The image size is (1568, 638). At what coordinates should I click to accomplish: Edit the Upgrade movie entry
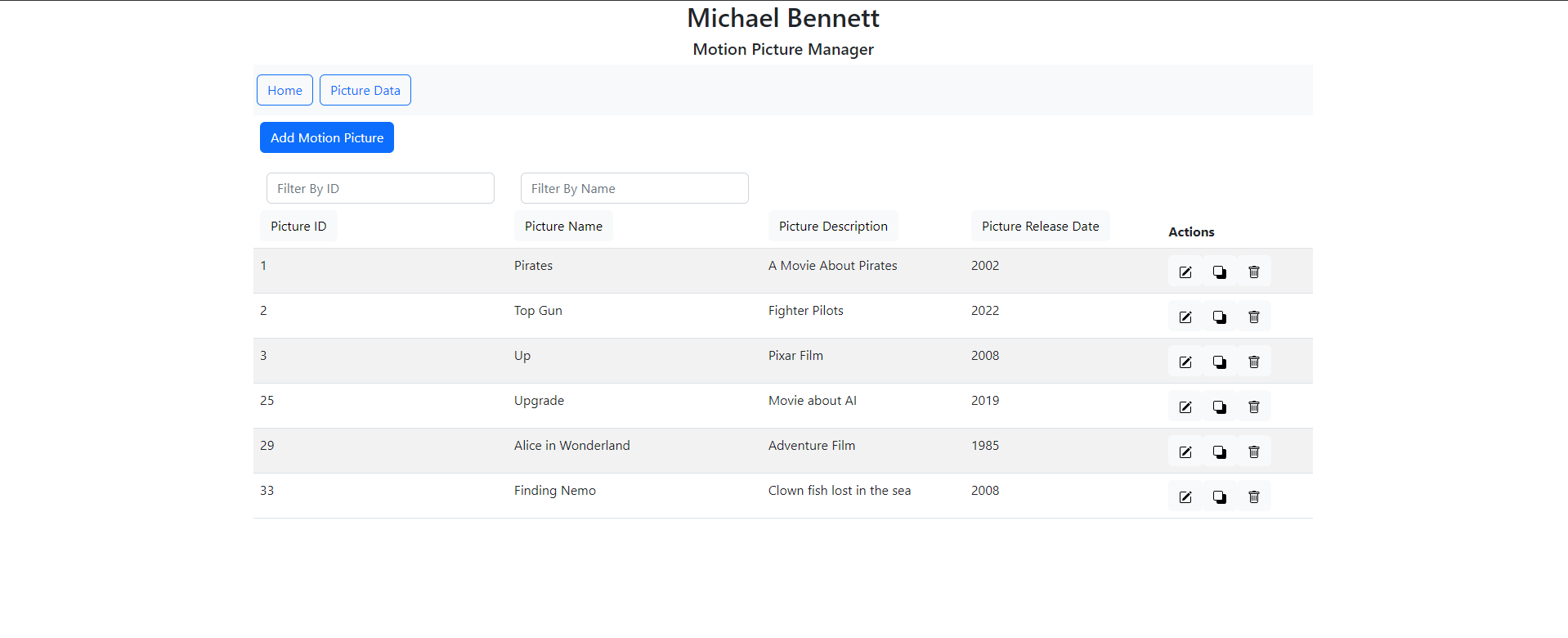coord(1185,407)
